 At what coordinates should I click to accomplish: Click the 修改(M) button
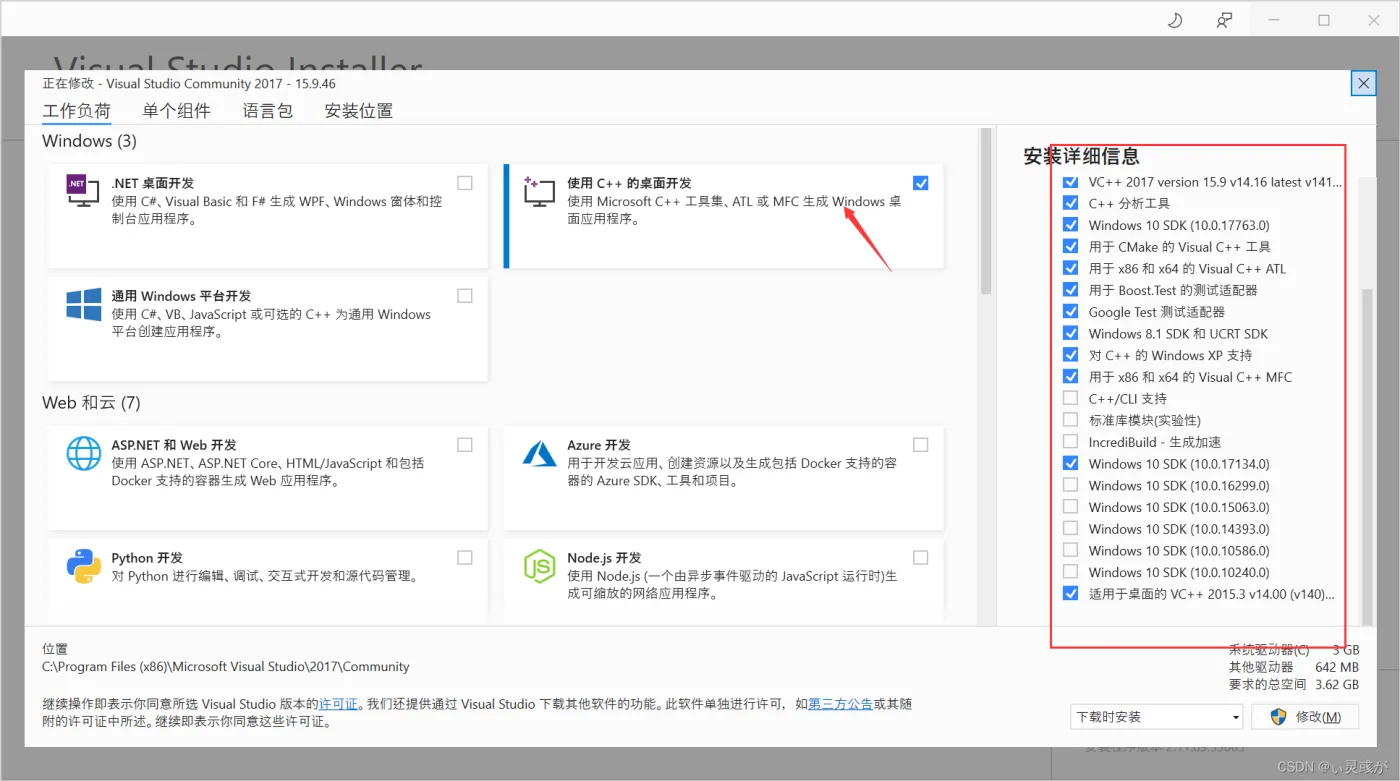[1307, 717]
